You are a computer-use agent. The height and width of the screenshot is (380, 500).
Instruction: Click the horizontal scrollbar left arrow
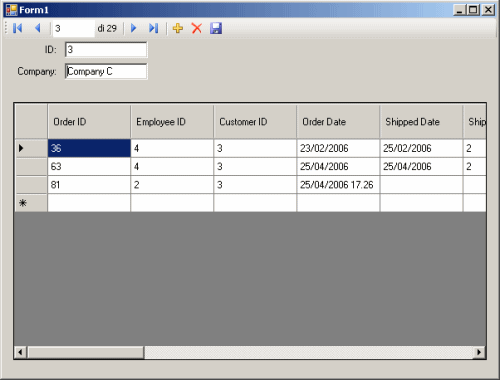pos(21,352)
